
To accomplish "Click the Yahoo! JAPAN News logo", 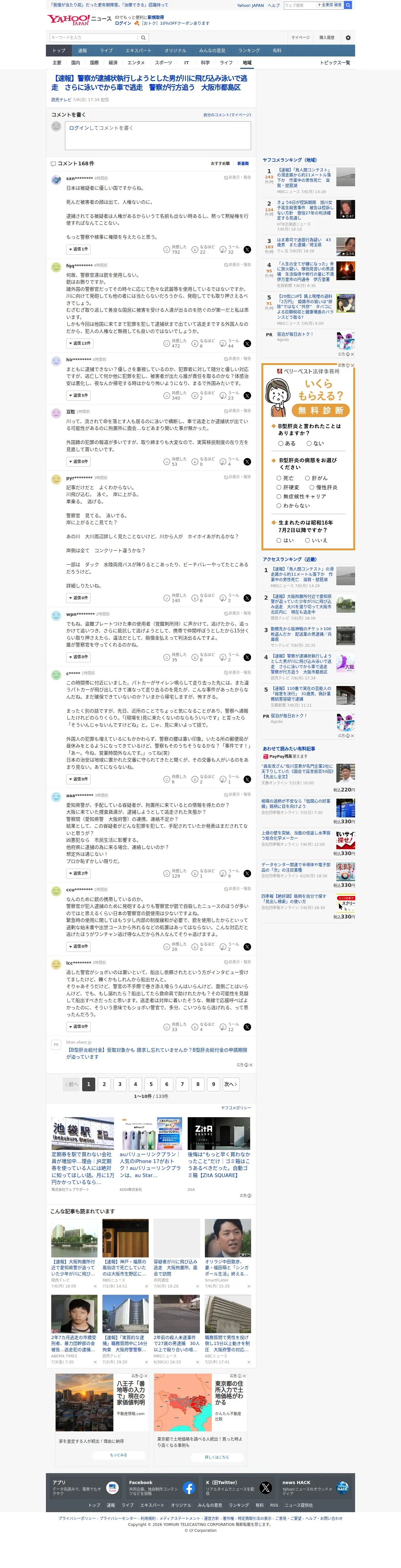I will tap(79, 20).
